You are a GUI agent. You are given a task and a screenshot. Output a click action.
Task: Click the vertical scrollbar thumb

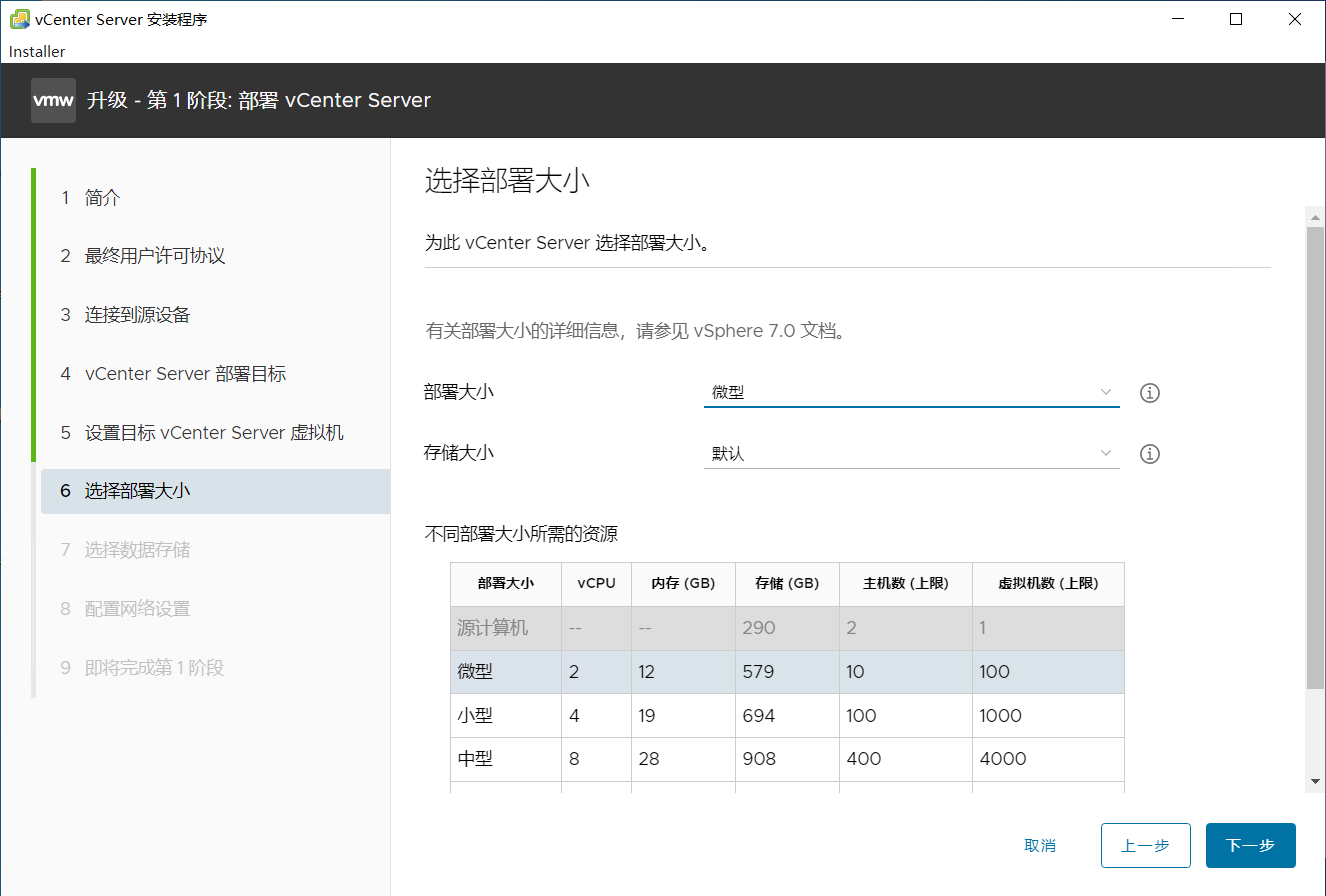tap(1316, 457)
